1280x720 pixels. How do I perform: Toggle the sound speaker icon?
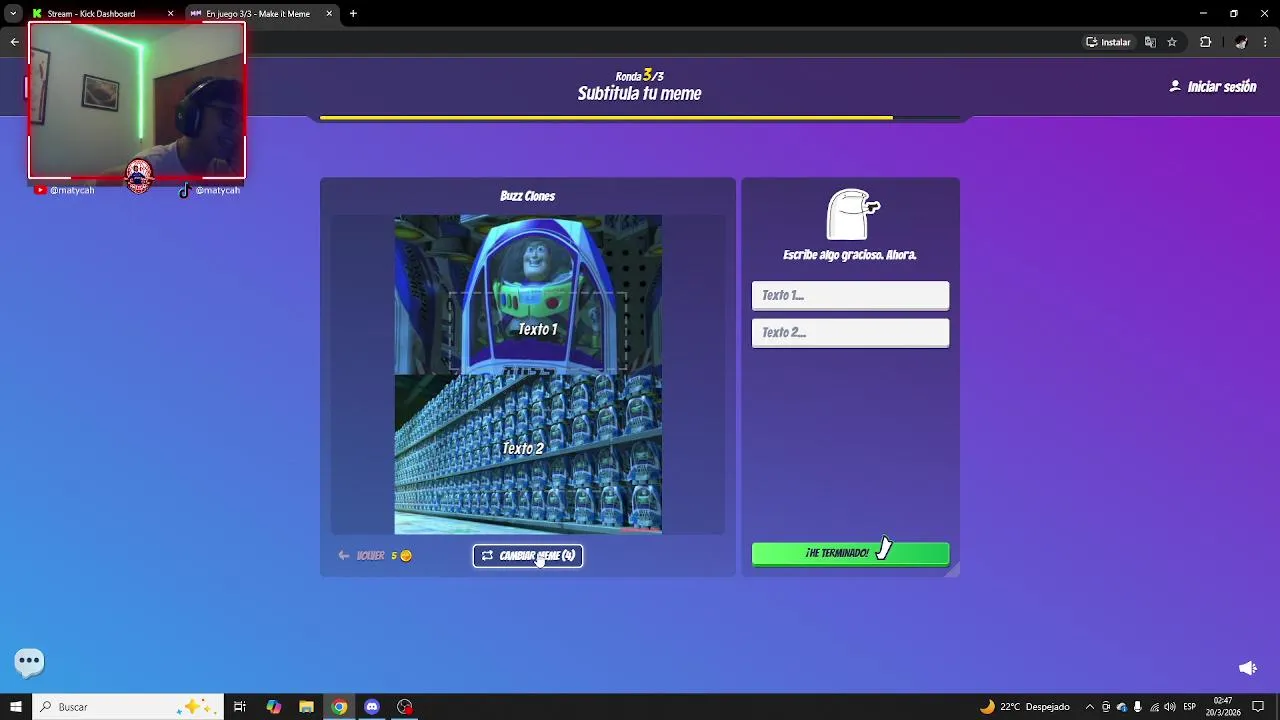pyautogui.click(x=1247, y=668)
